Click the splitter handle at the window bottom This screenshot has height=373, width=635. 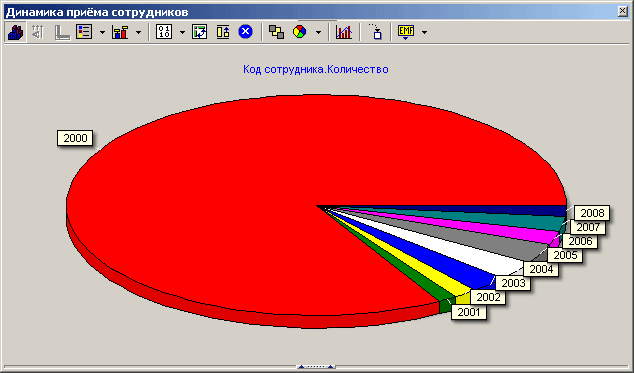[x=316, y=367]
